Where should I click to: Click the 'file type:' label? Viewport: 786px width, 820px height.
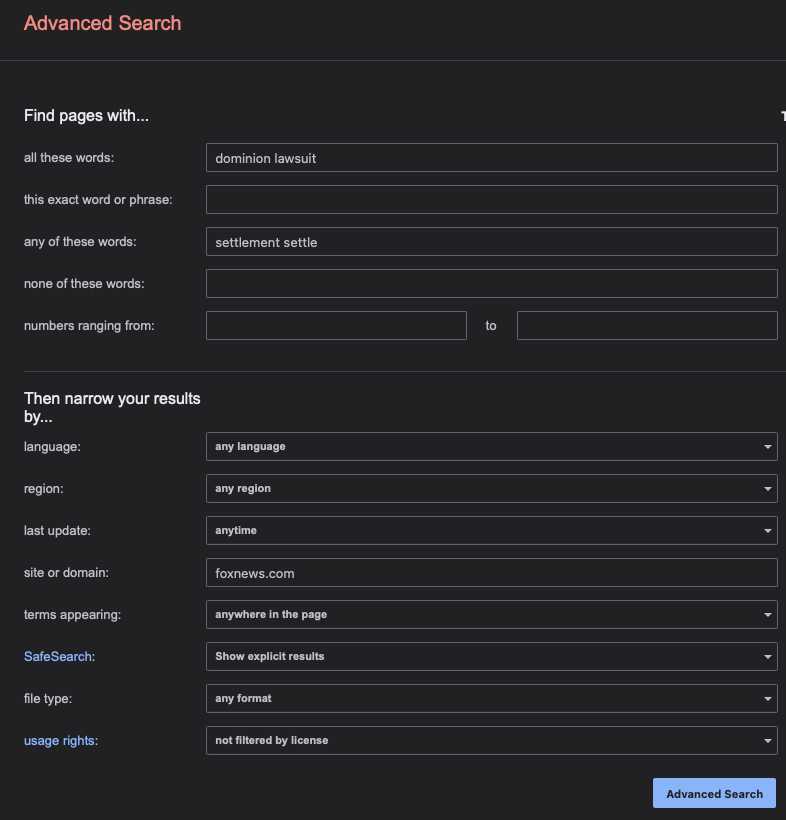point(48,699)
